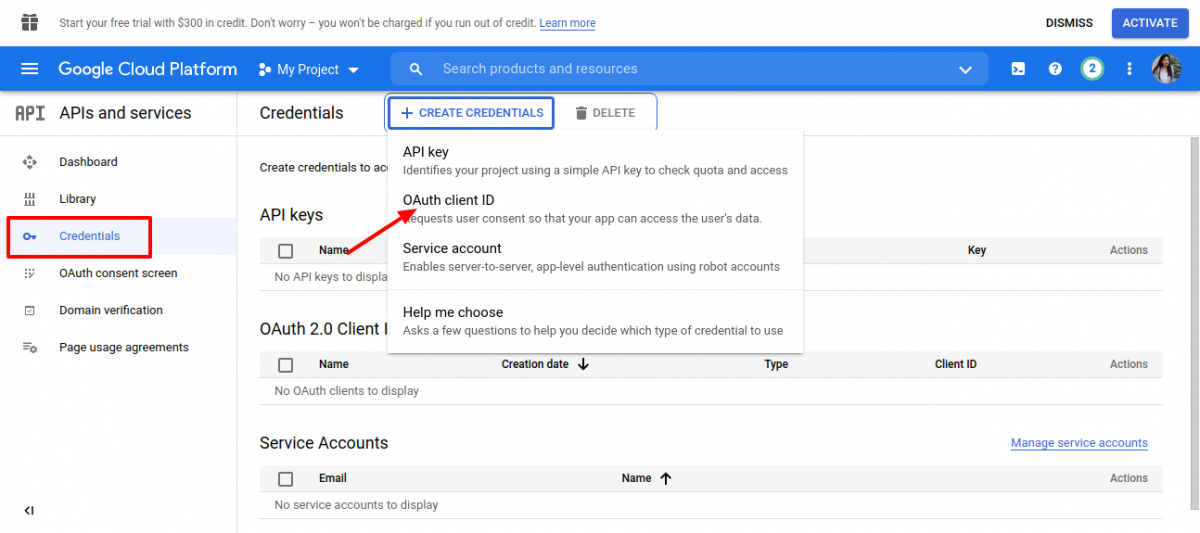Click the OAuth consent screen icon

pos(29,273)
